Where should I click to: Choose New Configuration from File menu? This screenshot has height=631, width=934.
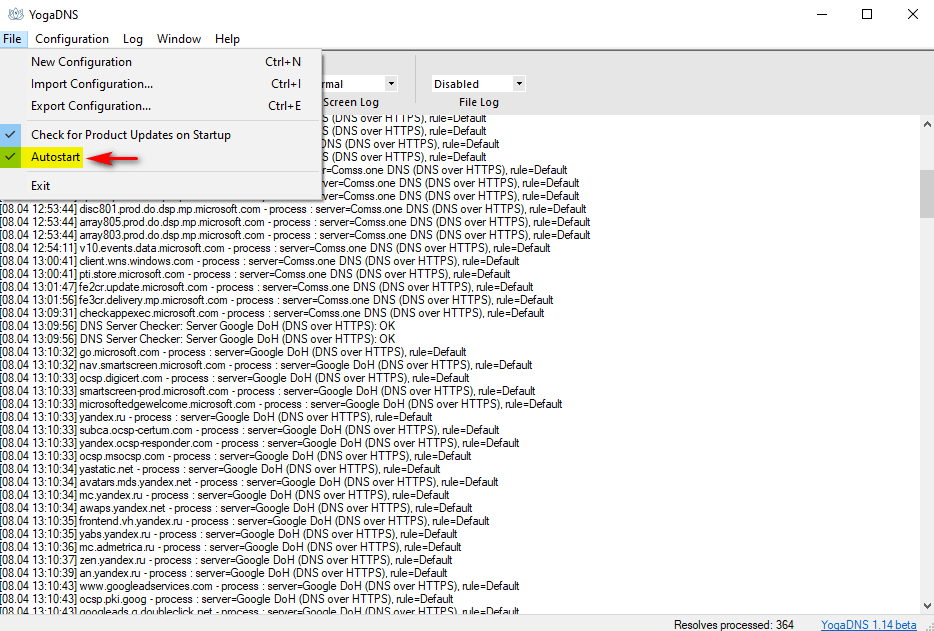[161, 62]
